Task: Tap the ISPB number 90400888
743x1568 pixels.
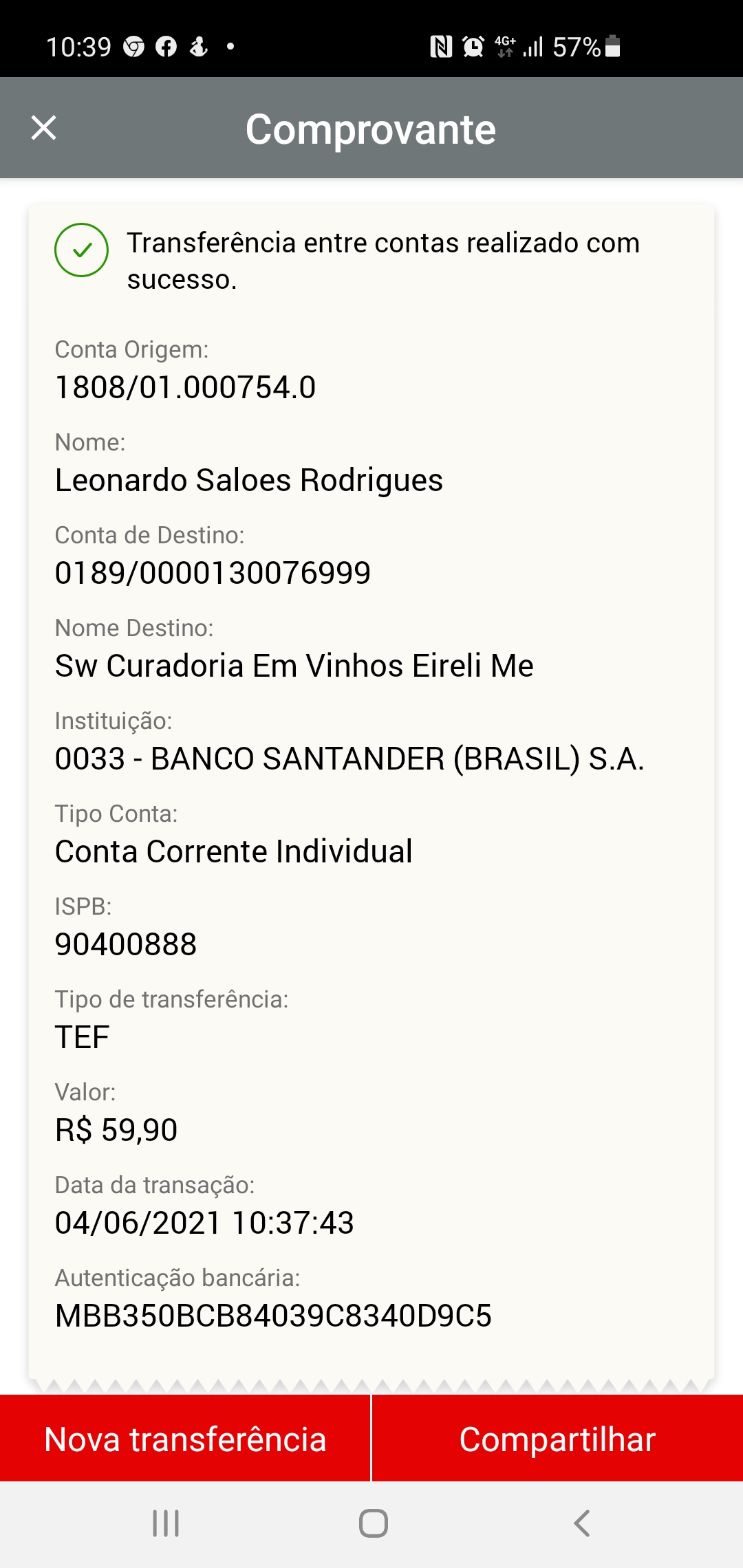Action: tap(126, 944)
